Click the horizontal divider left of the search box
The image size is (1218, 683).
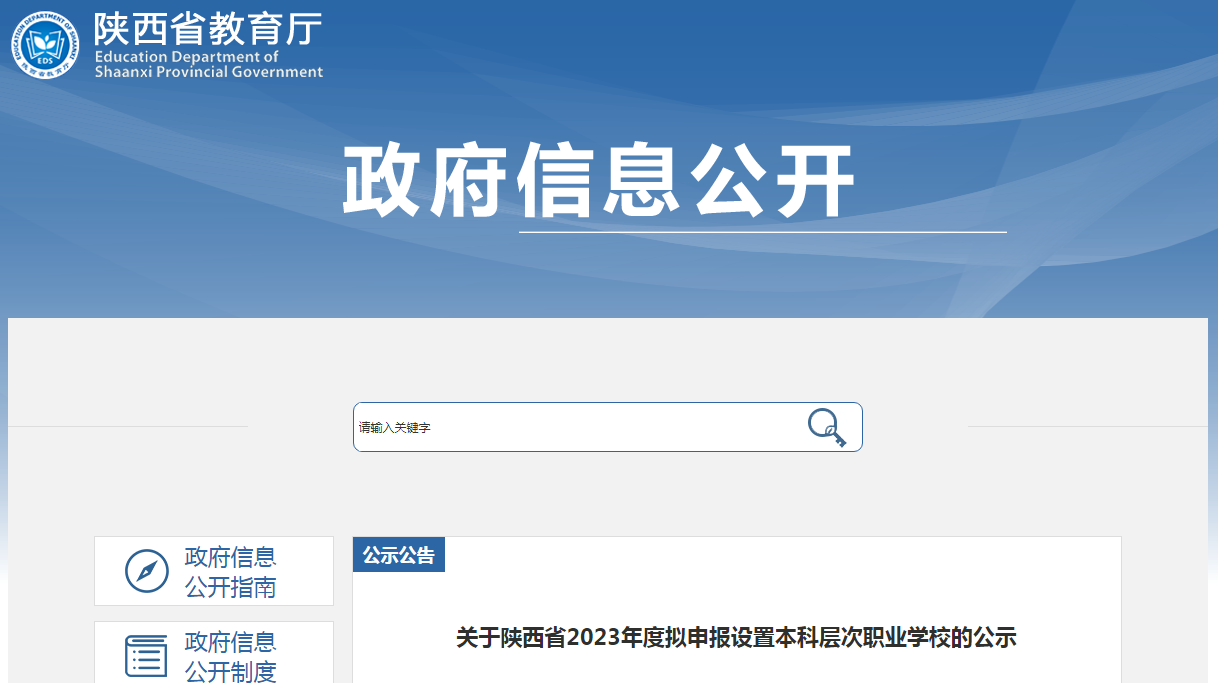[x=128, y=427]
